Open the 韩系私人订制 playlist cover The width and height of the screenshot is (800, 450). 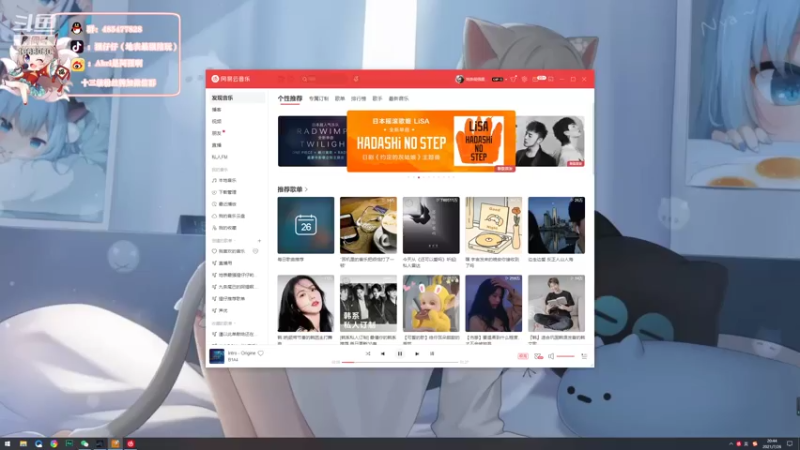click(x=368, y=304)
